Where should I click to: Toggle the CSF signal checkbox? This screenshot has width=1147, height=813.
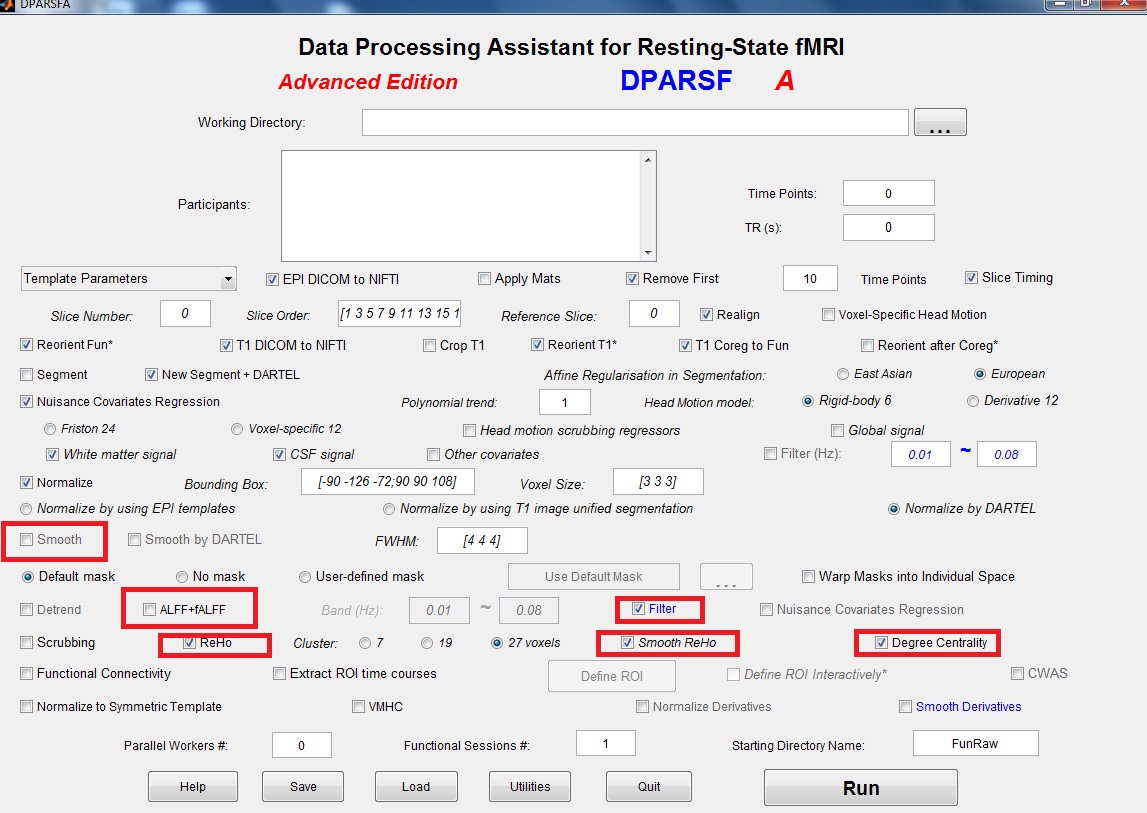279,454
